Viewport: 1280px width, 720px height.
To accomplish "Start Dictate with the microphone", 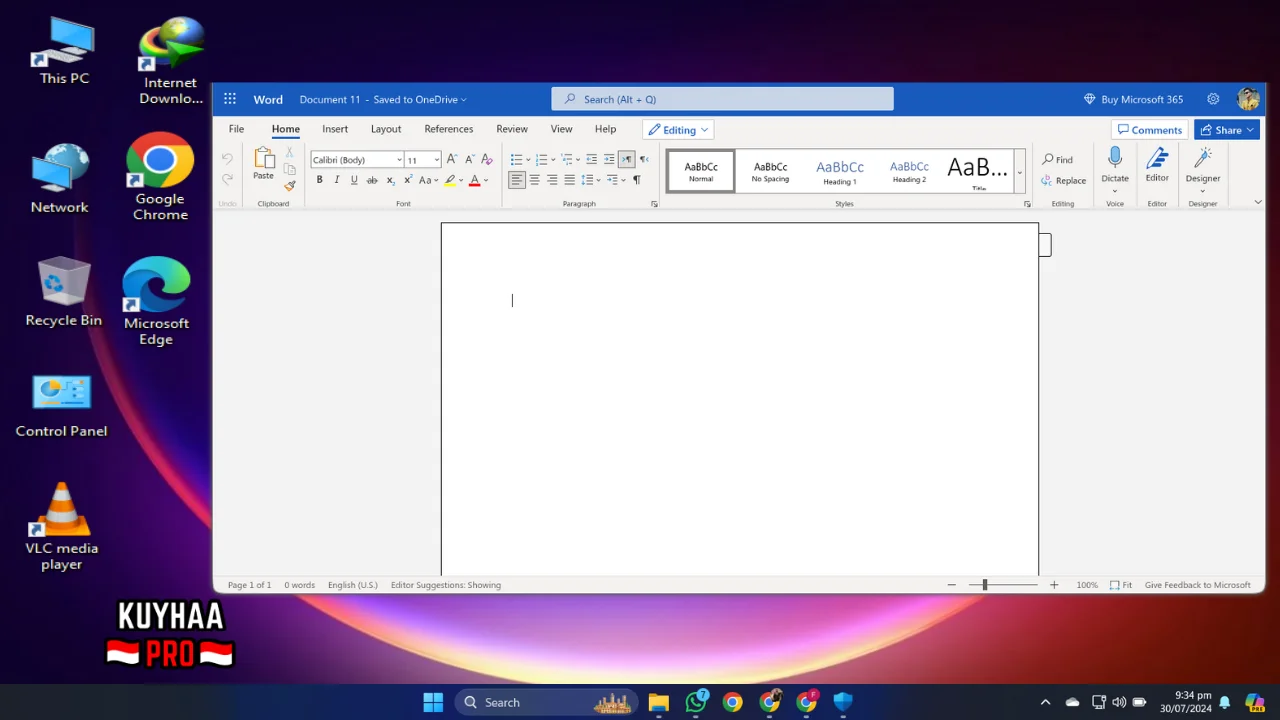I will pos(1115,165).
